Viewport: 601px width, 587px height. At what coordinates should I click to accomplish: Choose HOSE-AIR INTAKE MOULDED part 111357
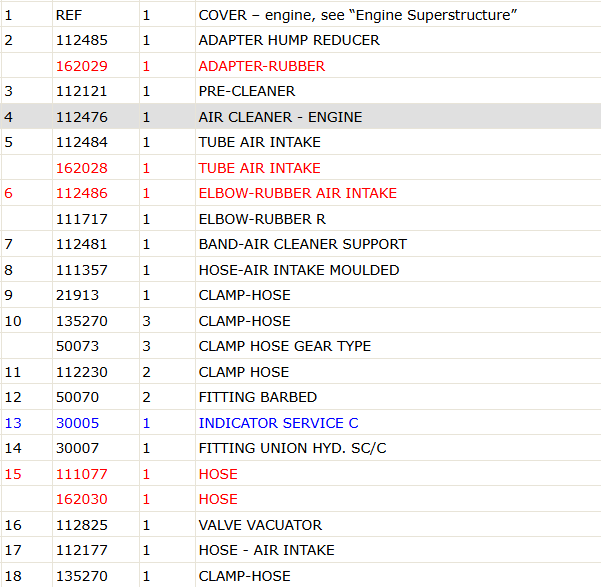coord(82,270)
